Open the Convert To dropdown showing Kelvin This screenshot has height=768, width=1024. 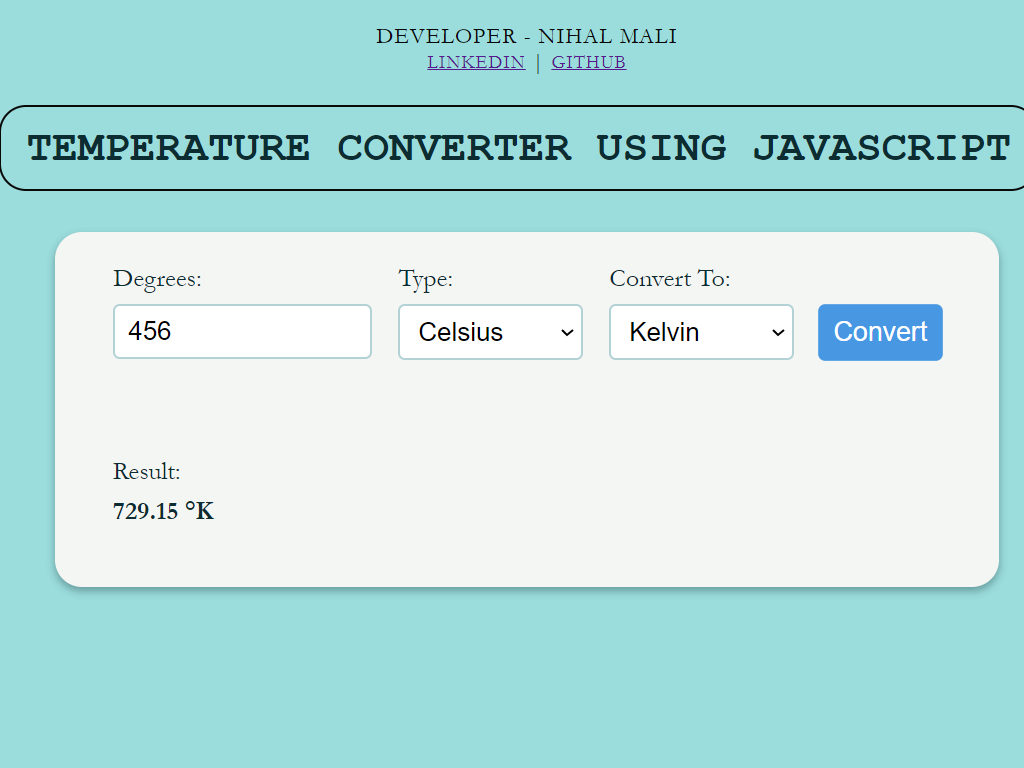[x=701, y=332]
